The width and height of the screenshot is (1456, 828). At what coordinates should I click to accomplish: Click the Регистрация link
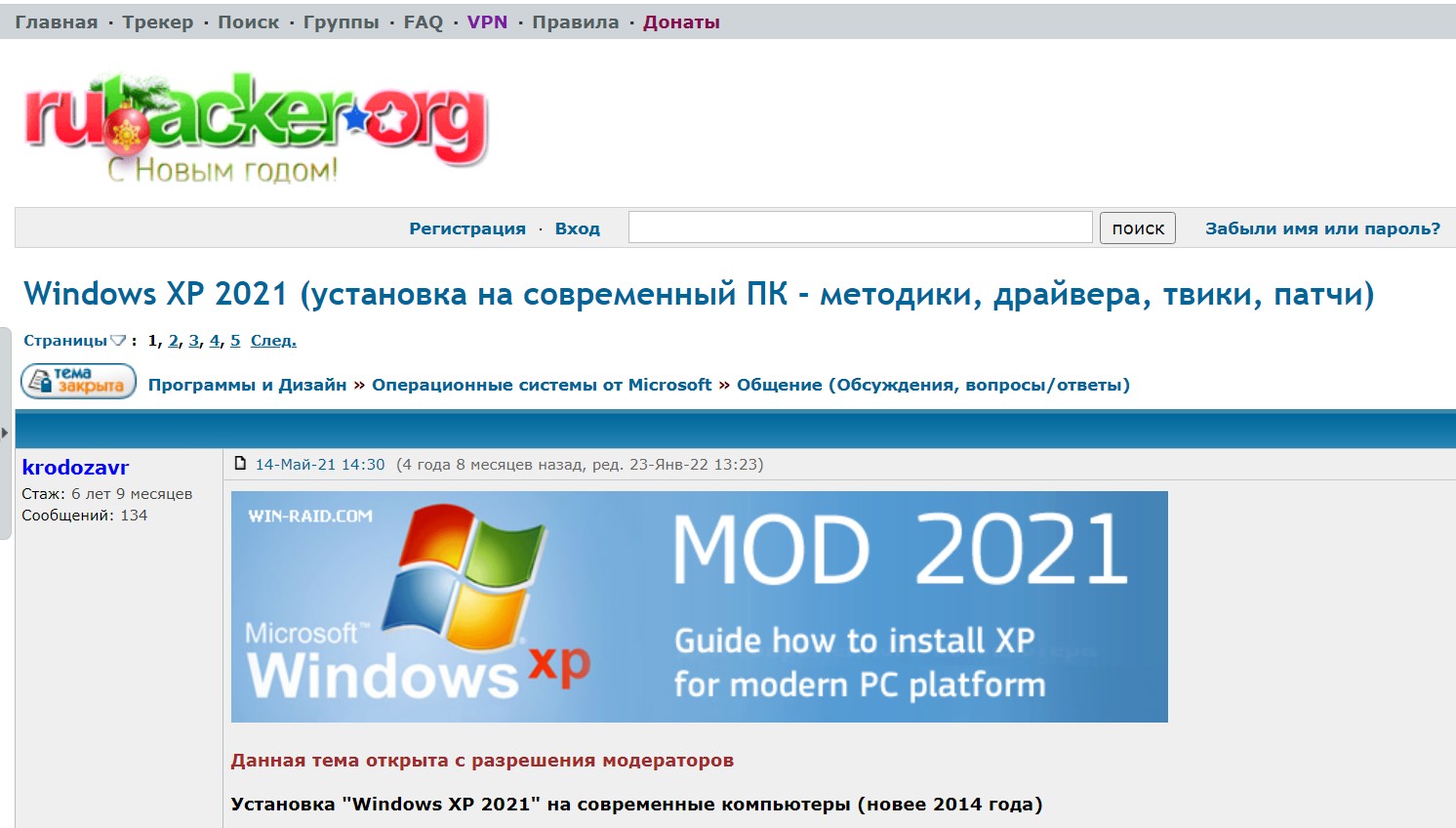[467, 228]
